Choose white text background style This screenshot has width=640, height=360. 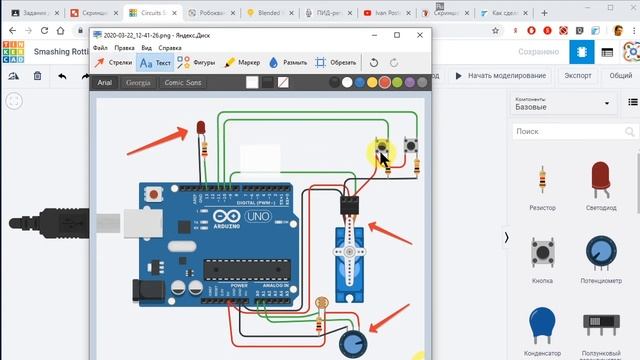pyautogui.click(x=252, y=82)
